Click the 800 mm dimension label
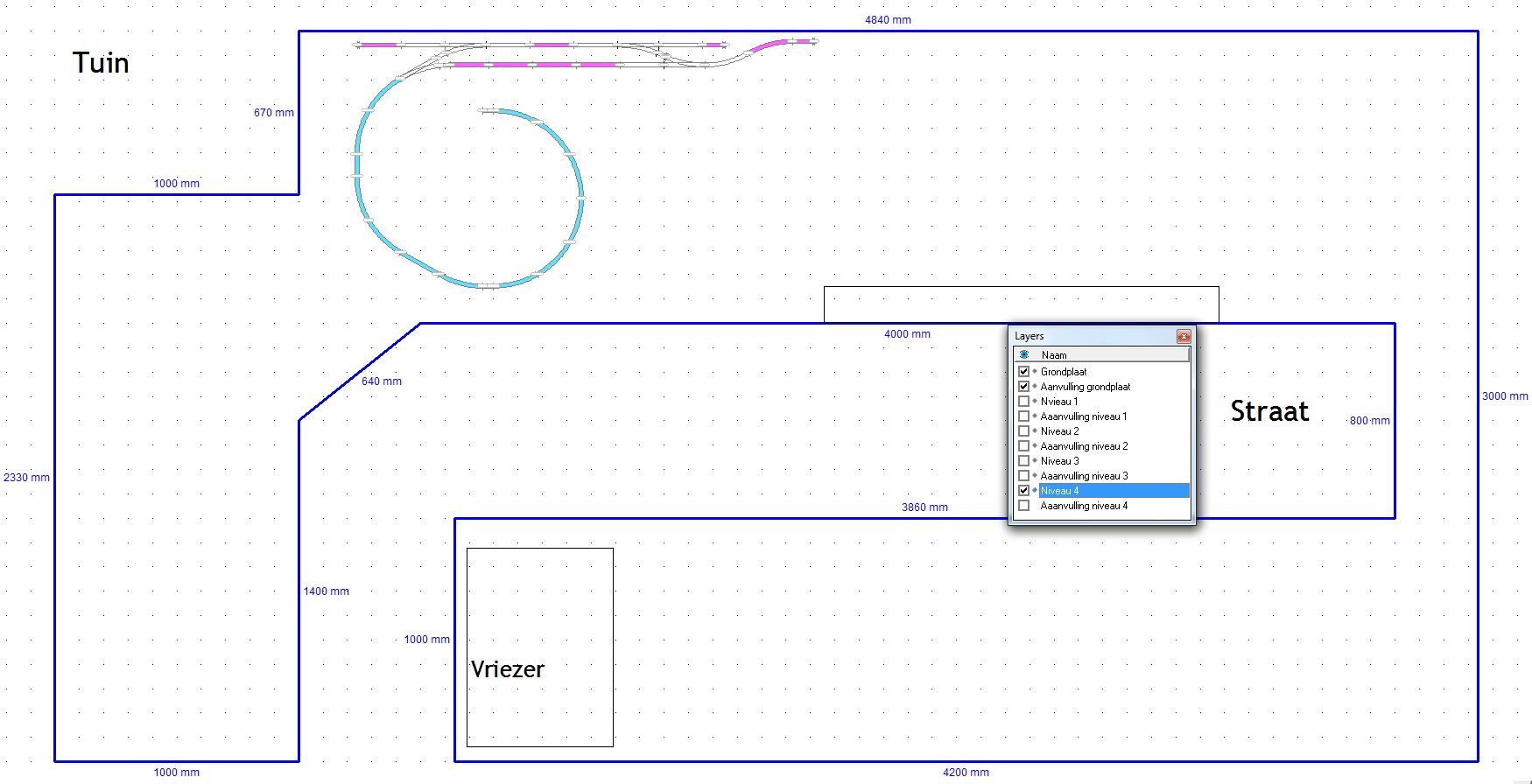Image resolution: width=1532 pixels, height=784 pixels. click(1369, 421)
